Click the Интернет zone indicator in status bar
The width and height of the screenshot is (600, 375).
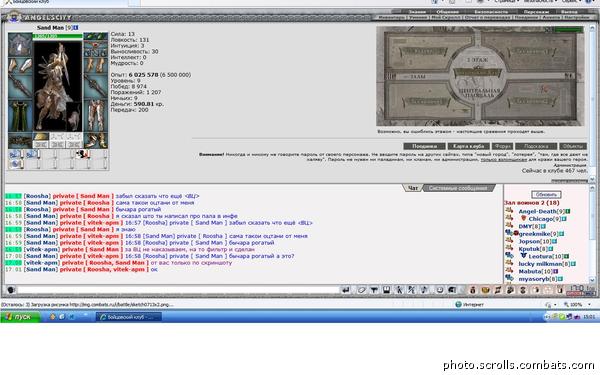470,305
